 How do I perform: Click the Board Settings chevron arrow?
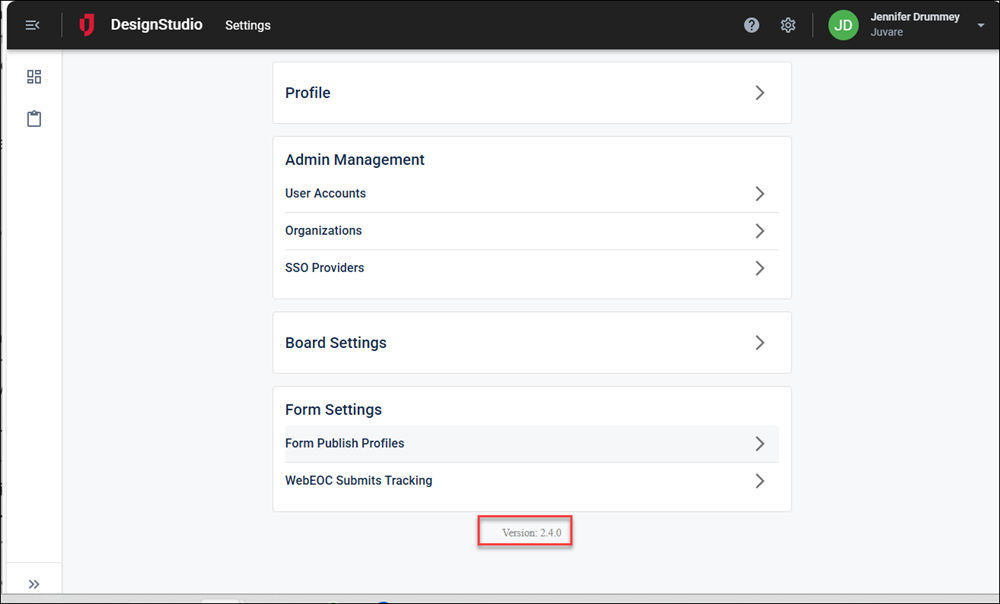click(x=760, y=343)
